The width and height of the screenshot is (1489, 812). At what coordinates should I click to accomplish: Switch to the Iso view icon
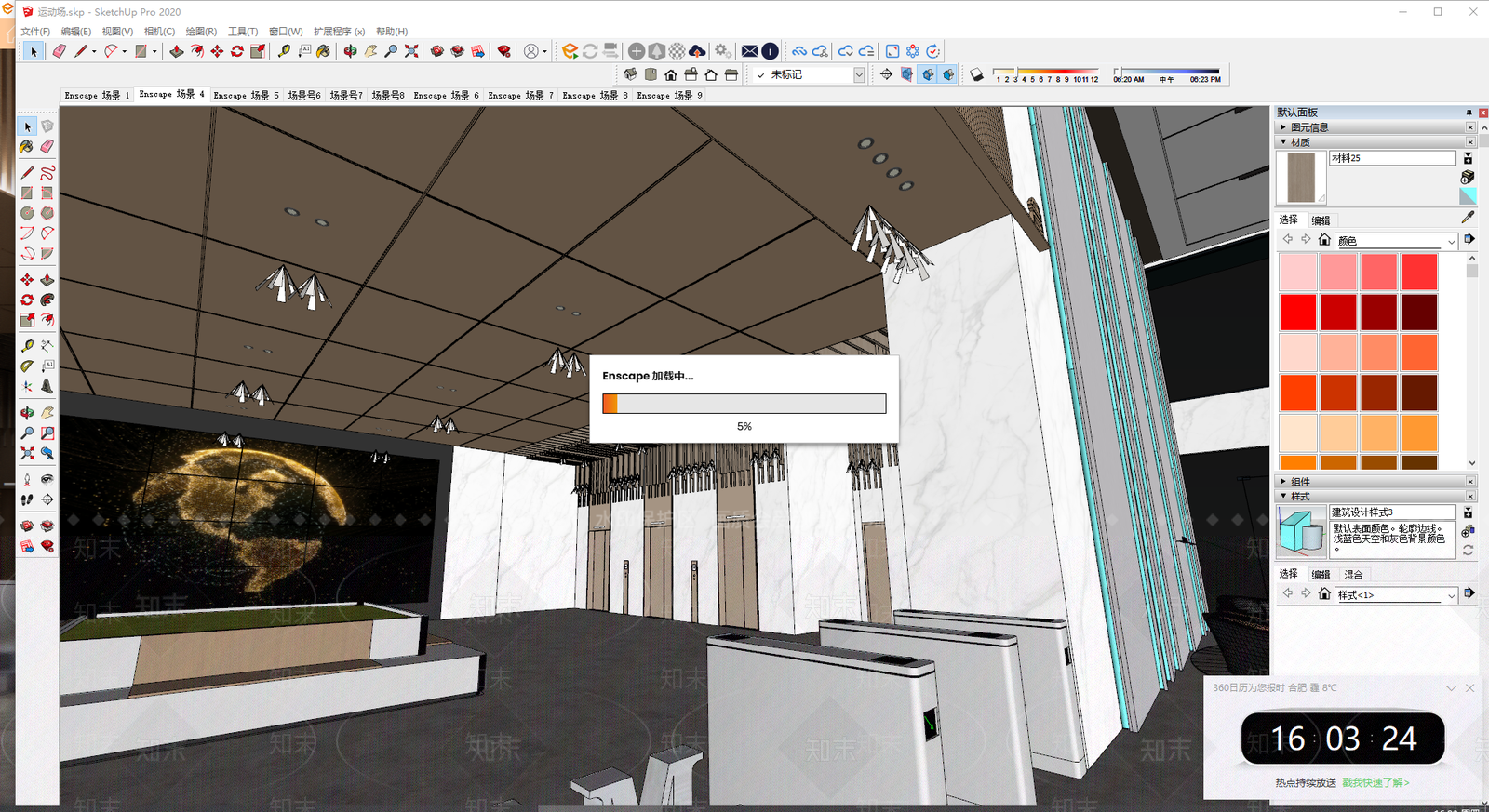coord(630,74)
